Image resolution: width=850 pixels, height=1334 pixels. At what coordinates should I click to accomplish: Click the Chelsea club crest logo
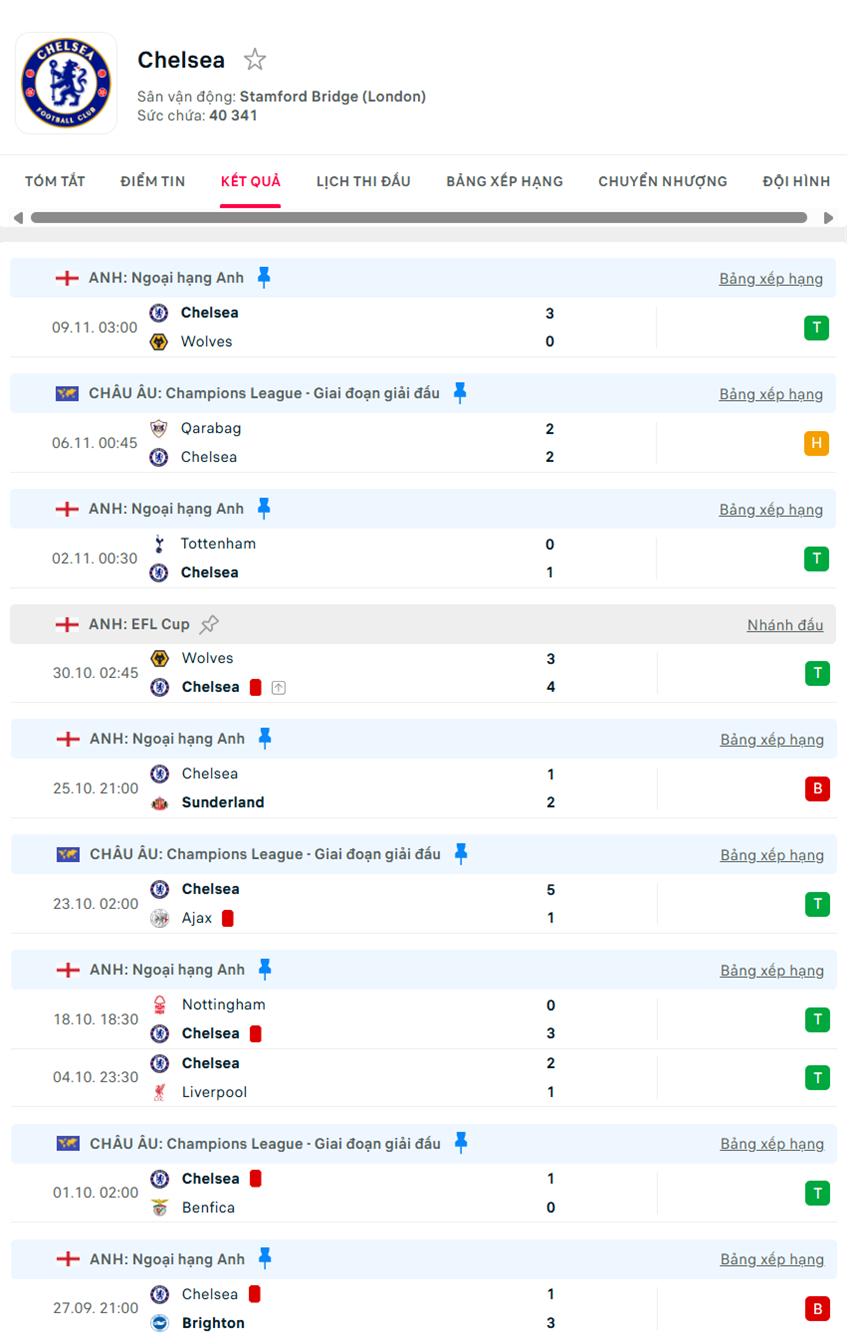66,83
